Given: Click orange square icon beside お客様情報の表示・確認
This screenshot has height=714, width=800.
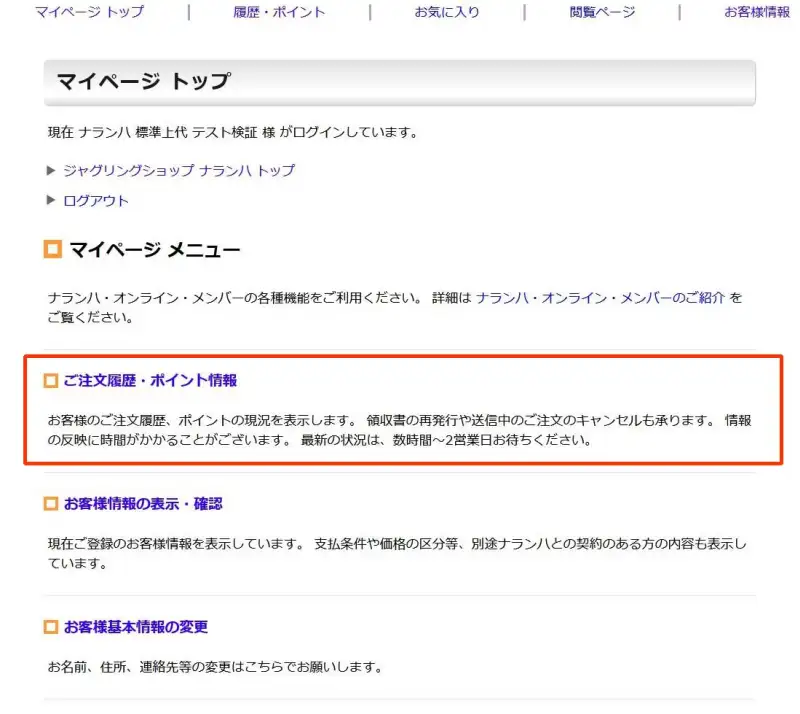Looking at the screenshot, I should point(51,504).
